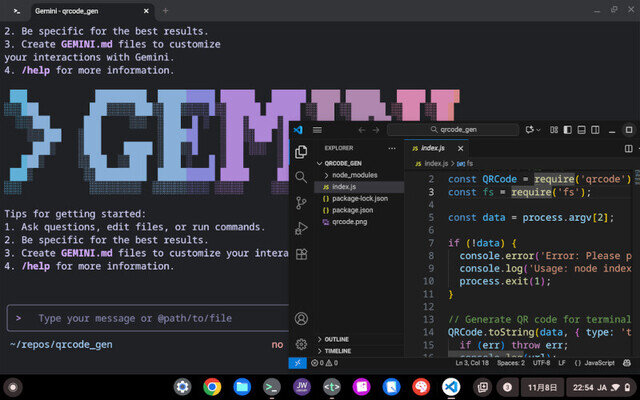Screen dimensions: 640x400
Task: Go back with VS Code navigation arrow
Action: (362, 130)
